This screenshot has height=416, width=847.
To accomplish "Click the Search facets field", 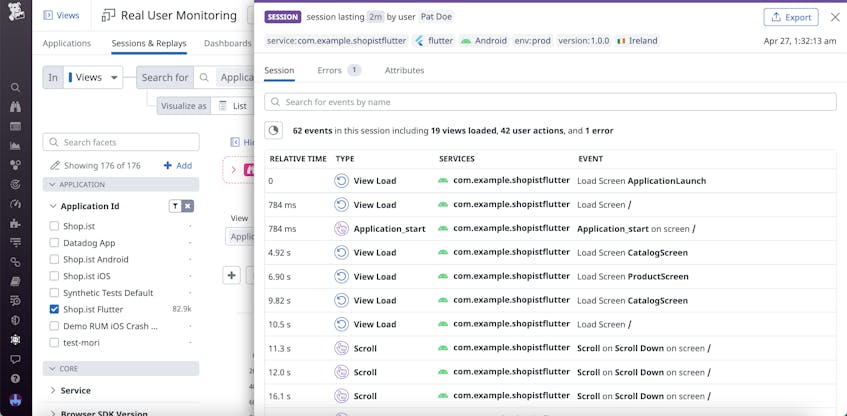I will pyautogui.click(x=121, y=142).
